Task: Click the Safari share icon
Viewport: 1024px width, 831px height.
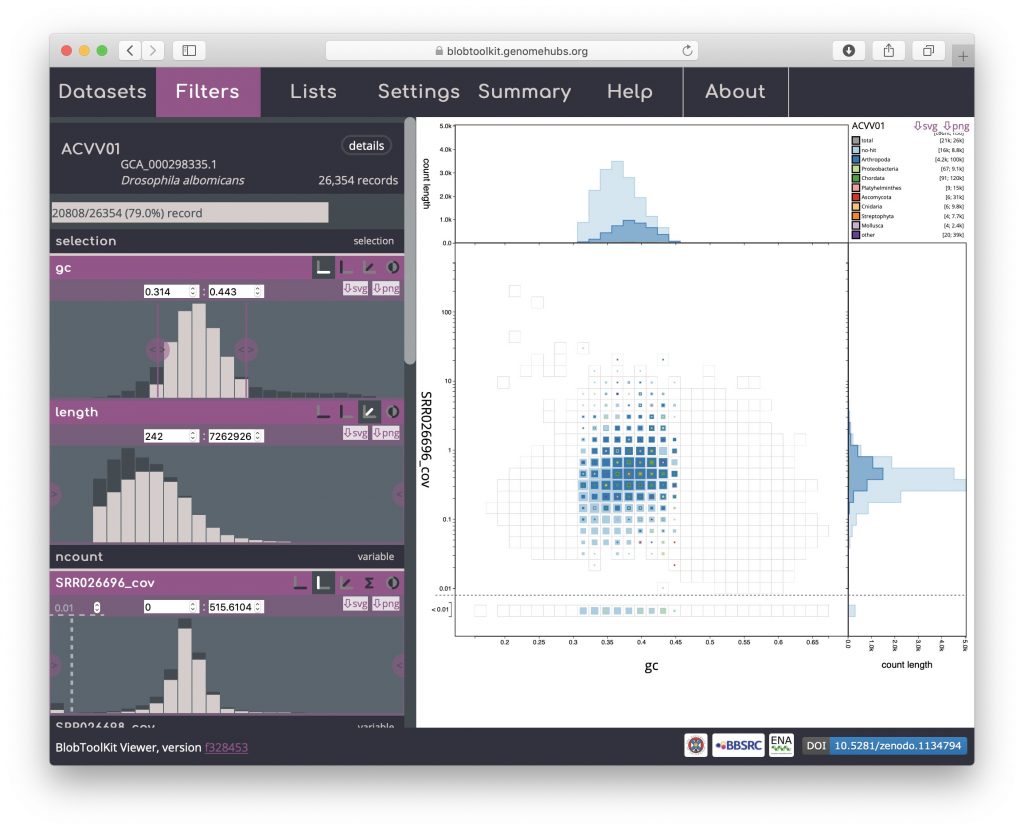Action: click(888, 50)
